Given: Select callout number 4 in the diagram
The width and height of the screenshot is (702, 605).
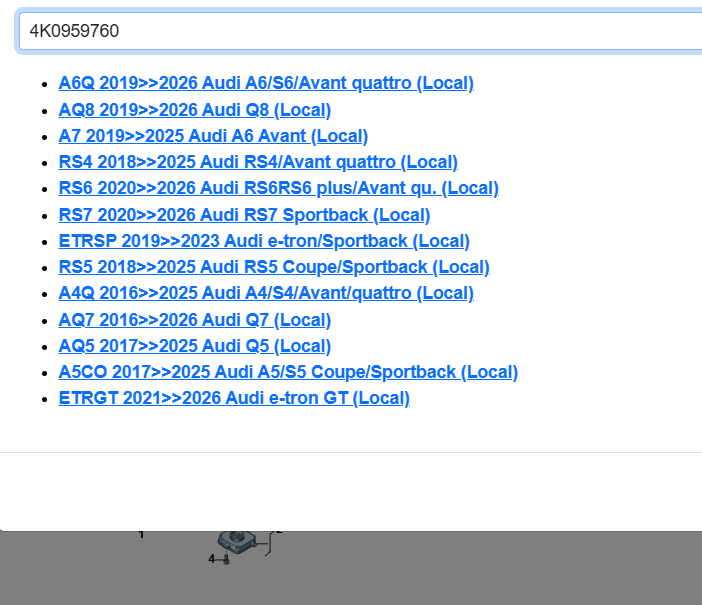Looking at the screenshot, I should 211,559.
